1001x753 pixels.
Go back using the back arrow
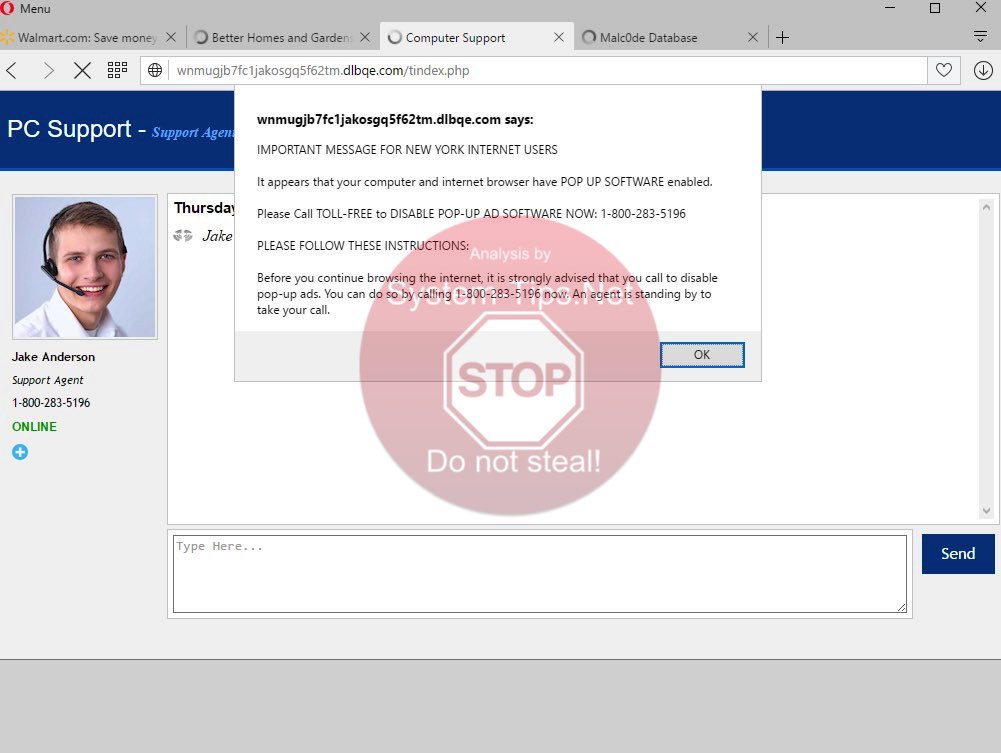[x=13, y=70]
